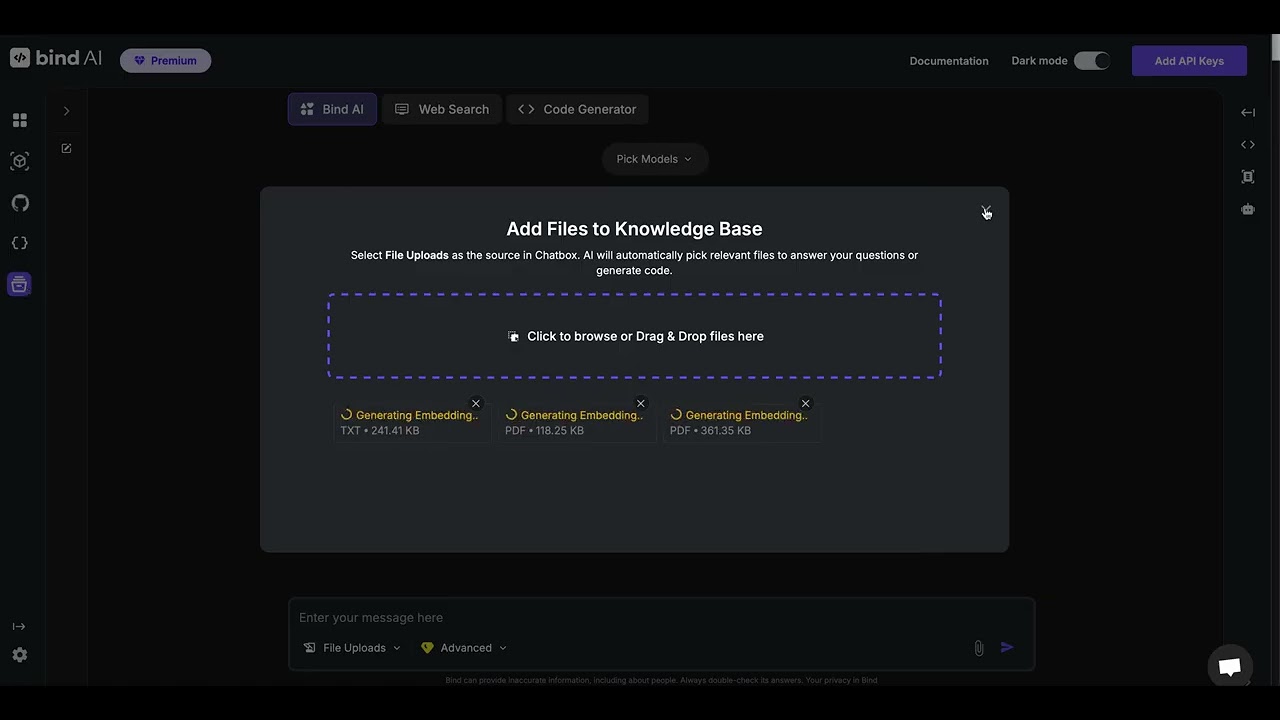Open the knowledge base icon in sidebar
The height and width of the screenshot is (720, 1280).
[19, 285]
